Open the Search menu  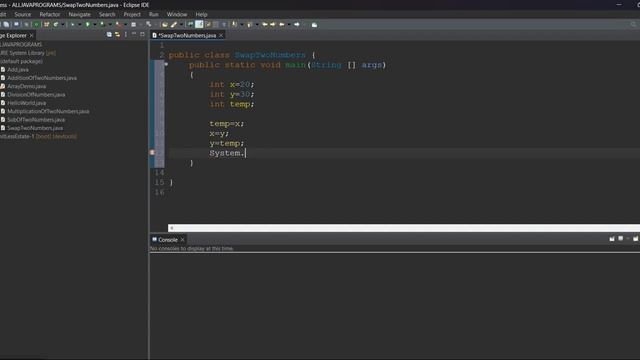click(107, 14)
